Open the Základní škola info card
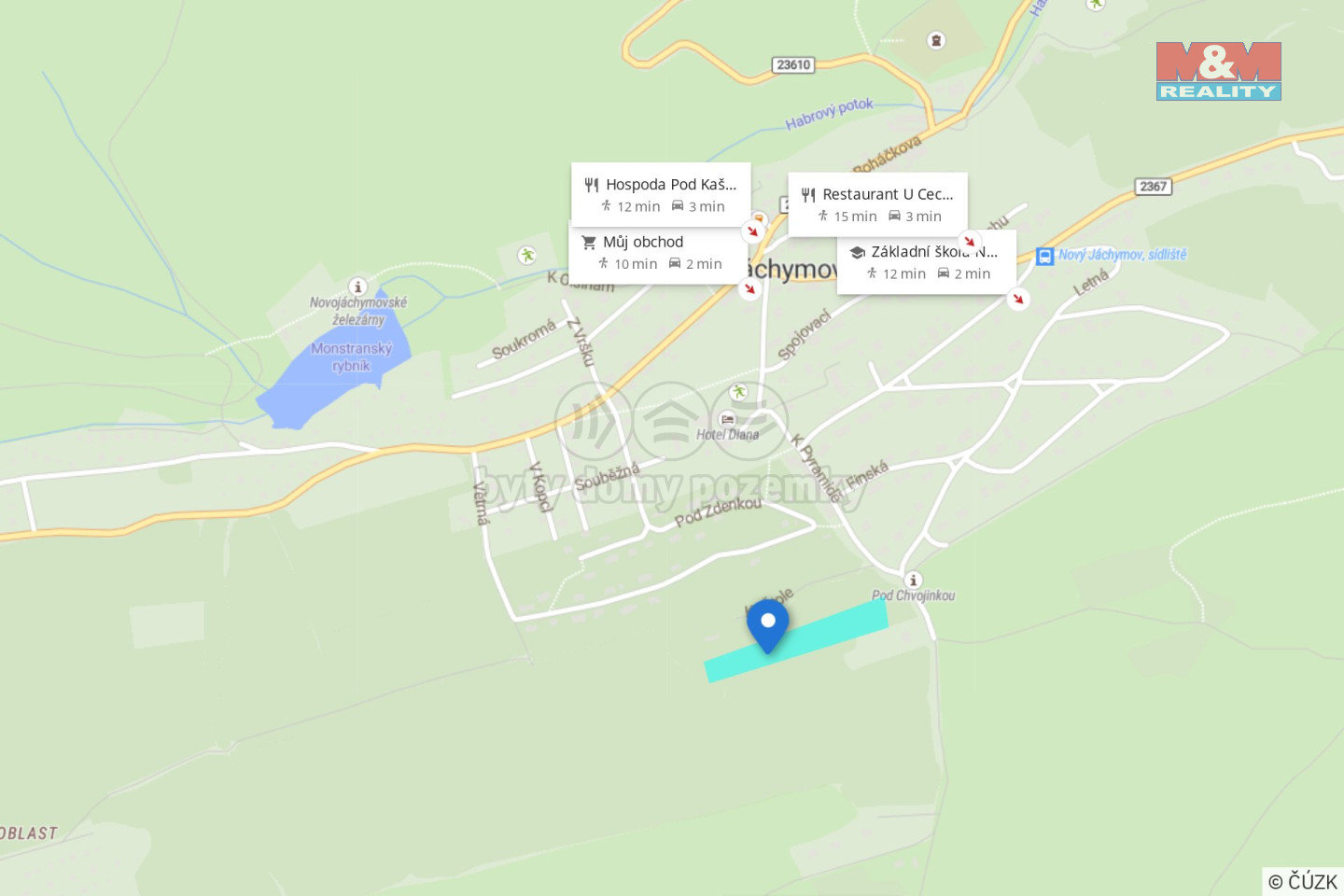The height and width of the screenshot is (896, 1344). [x=927, y=262]
